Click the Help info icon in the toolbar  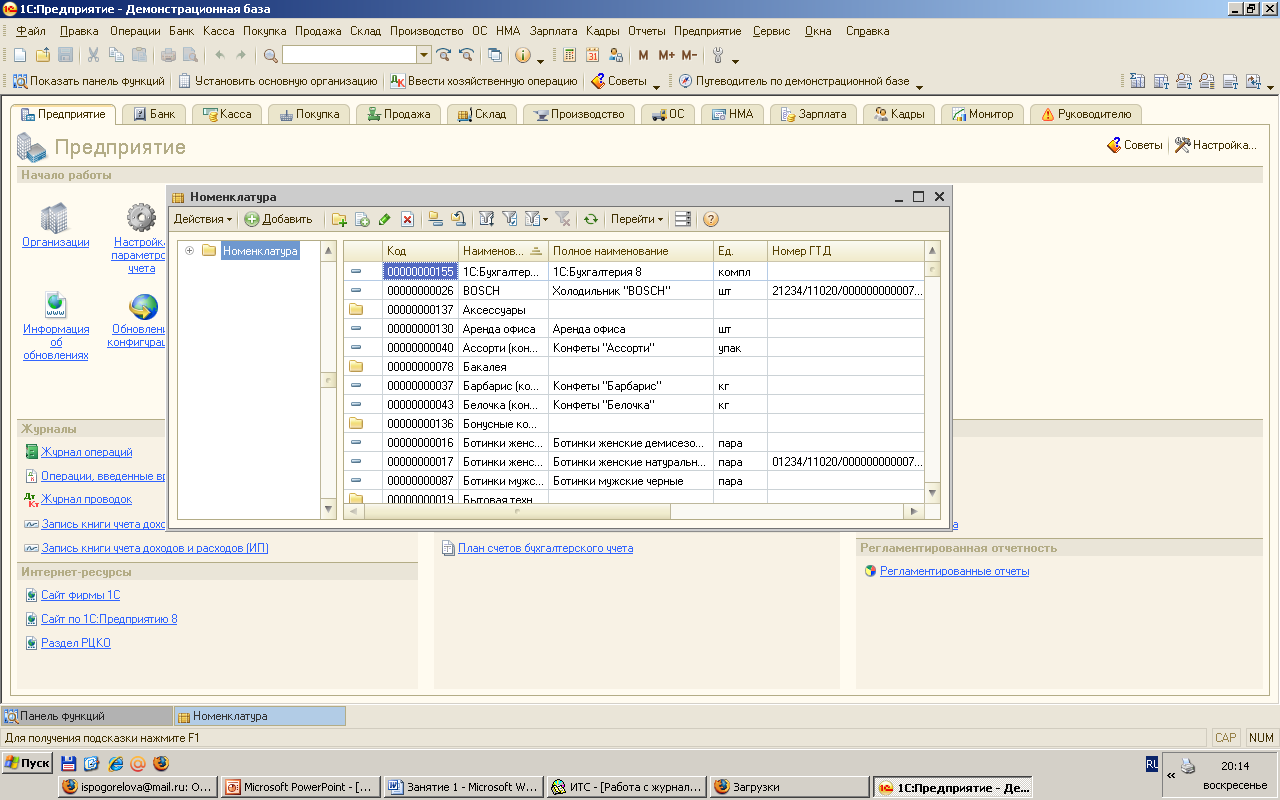point(522,55)
